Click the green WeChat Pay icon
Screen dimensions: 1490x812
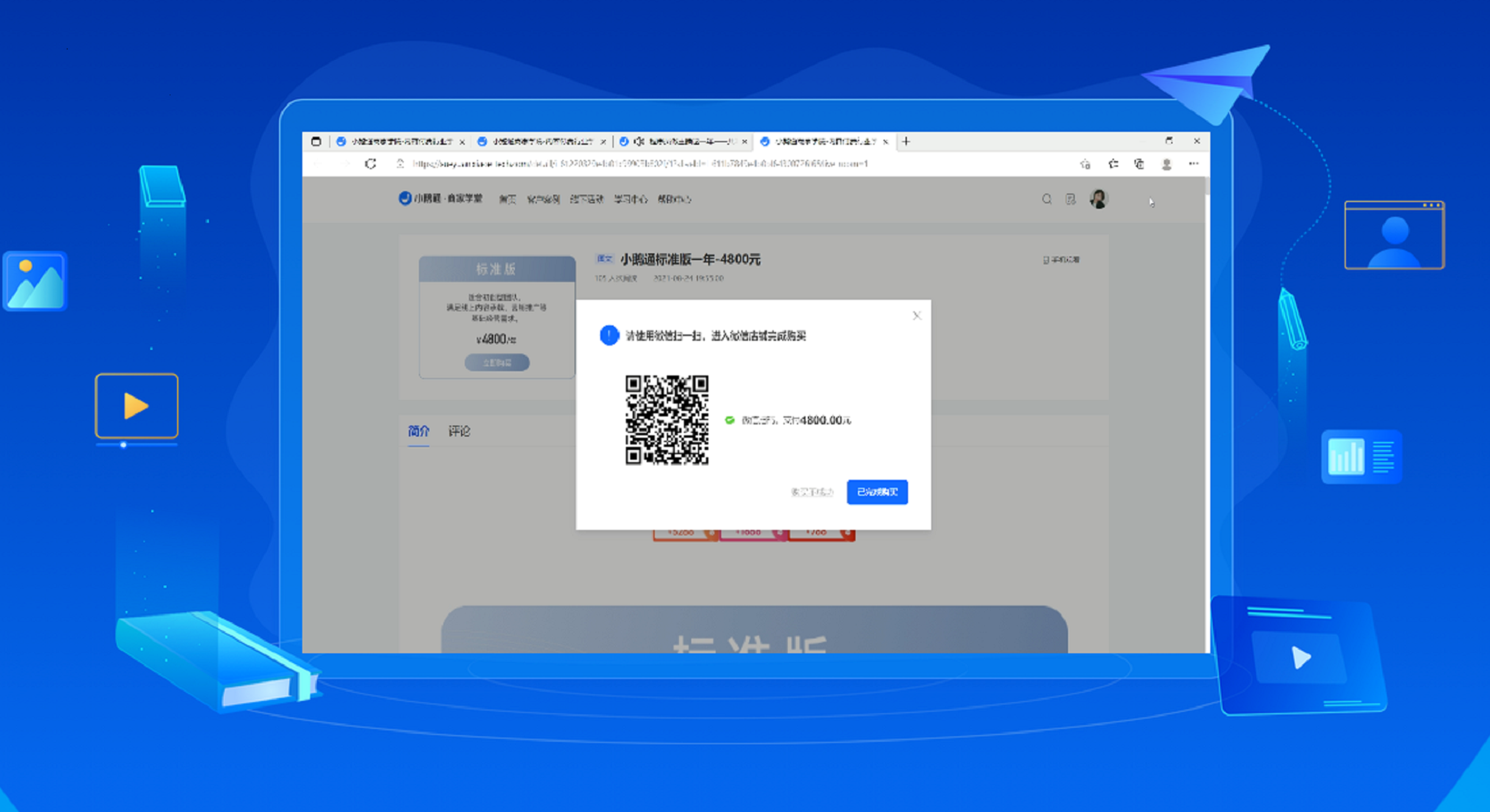pos(729,420)
